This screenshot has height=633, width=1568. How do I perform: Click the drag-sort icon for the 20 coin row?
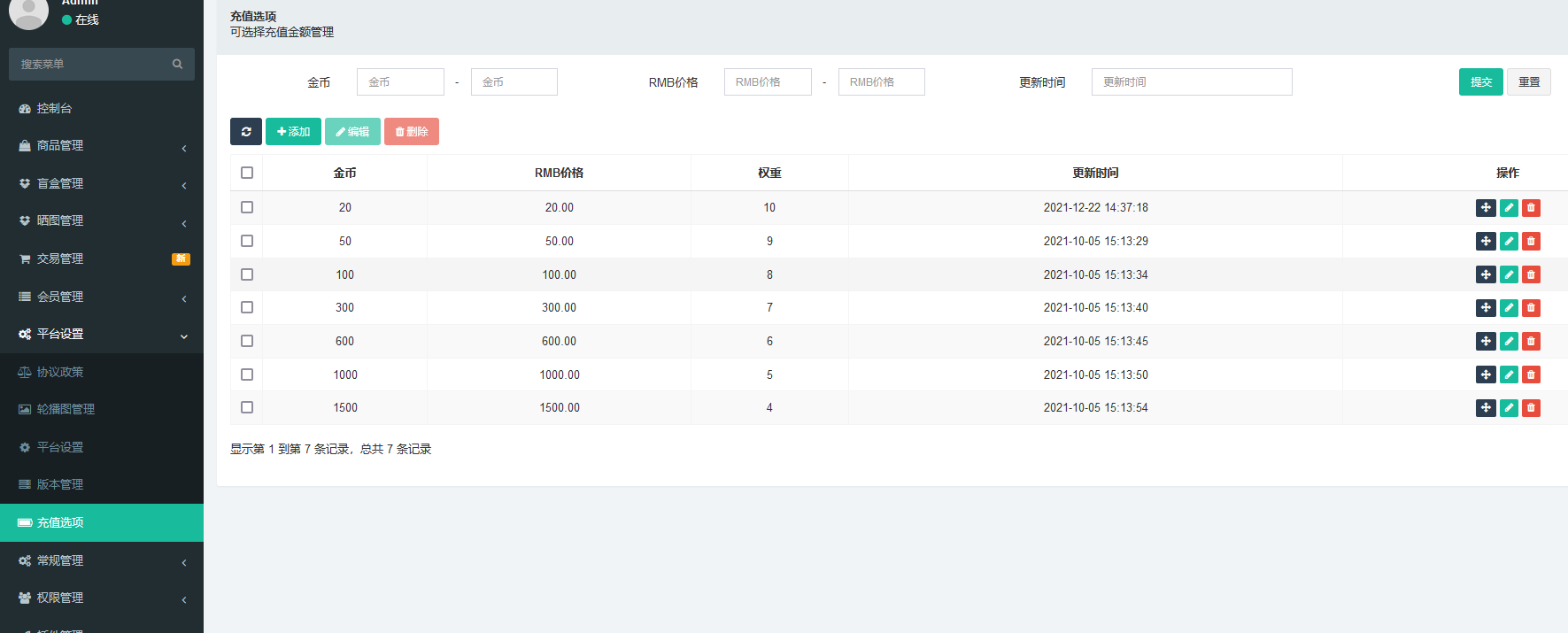tap(1486, 208)
